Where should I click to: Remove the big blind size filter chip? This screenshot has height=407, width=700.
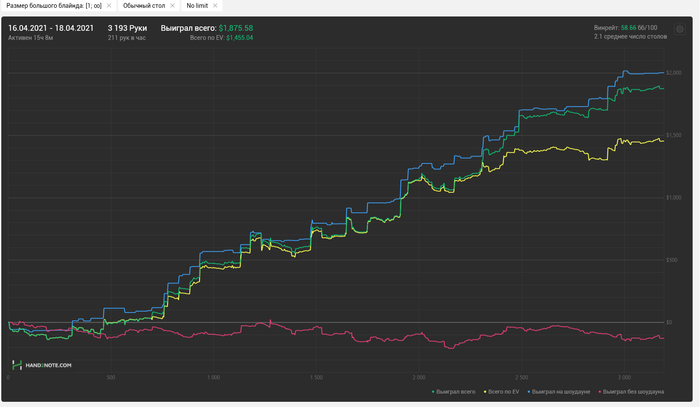109,6
